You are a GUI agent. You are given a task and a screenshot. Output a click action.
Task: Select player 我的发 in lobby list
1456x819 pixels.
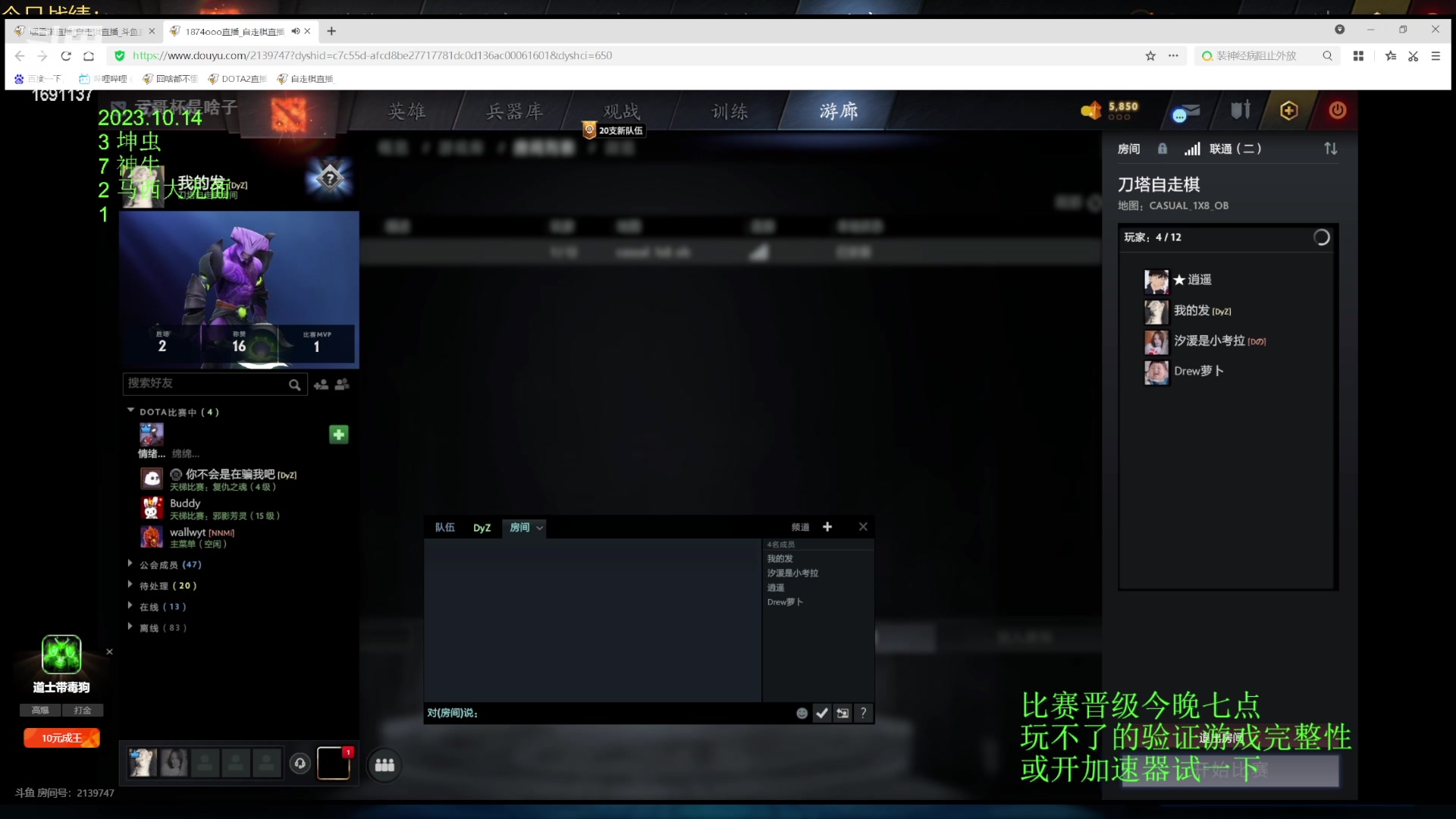click(x=1188, y=311)
